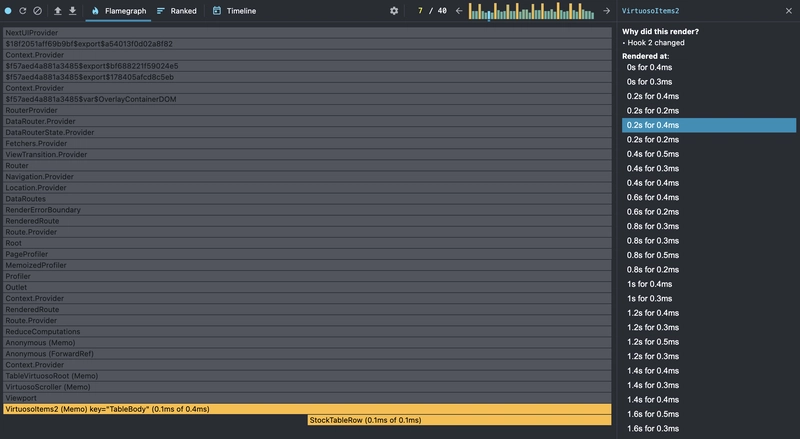Open the 1s for 0.3ms render entry

[709, 299]
